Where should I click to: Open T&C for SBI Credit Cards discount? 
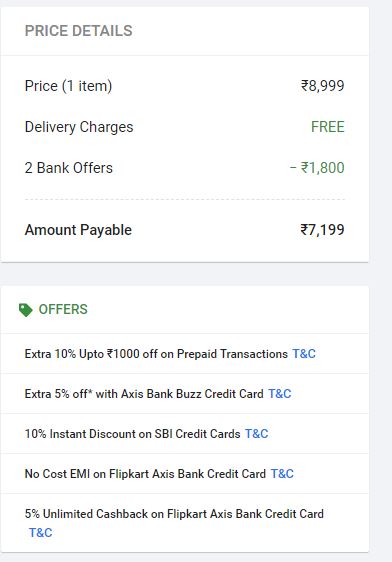pyautogui.click(x=256, y=434)
